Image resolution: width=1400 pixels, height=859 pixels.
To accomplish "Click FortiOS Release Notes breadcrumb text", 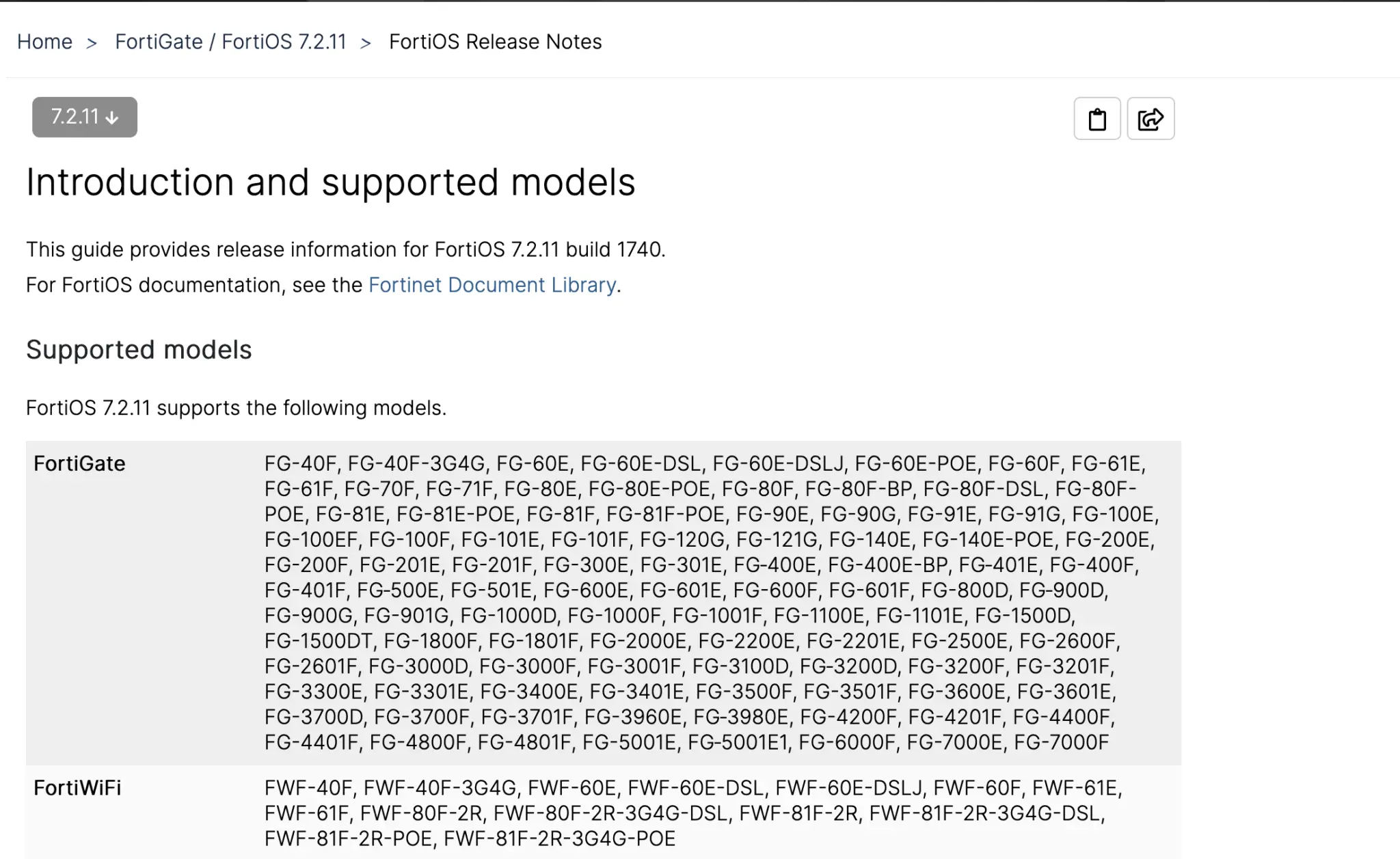I will (495, 42).
